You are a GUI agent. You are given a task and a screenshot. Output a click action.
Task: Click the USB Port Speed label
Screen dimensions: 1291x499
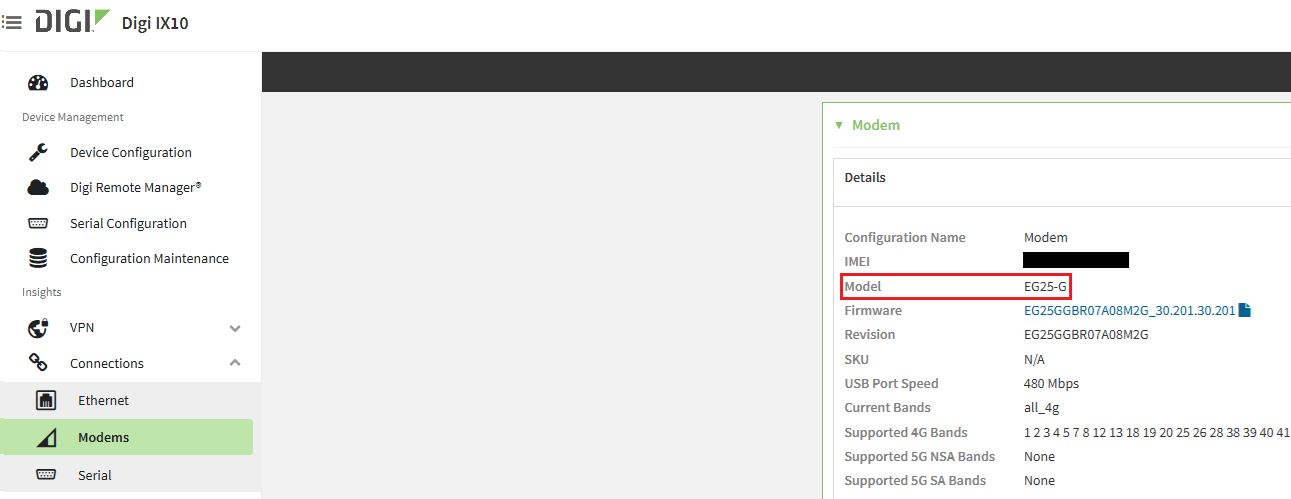(x=891, y=384)
